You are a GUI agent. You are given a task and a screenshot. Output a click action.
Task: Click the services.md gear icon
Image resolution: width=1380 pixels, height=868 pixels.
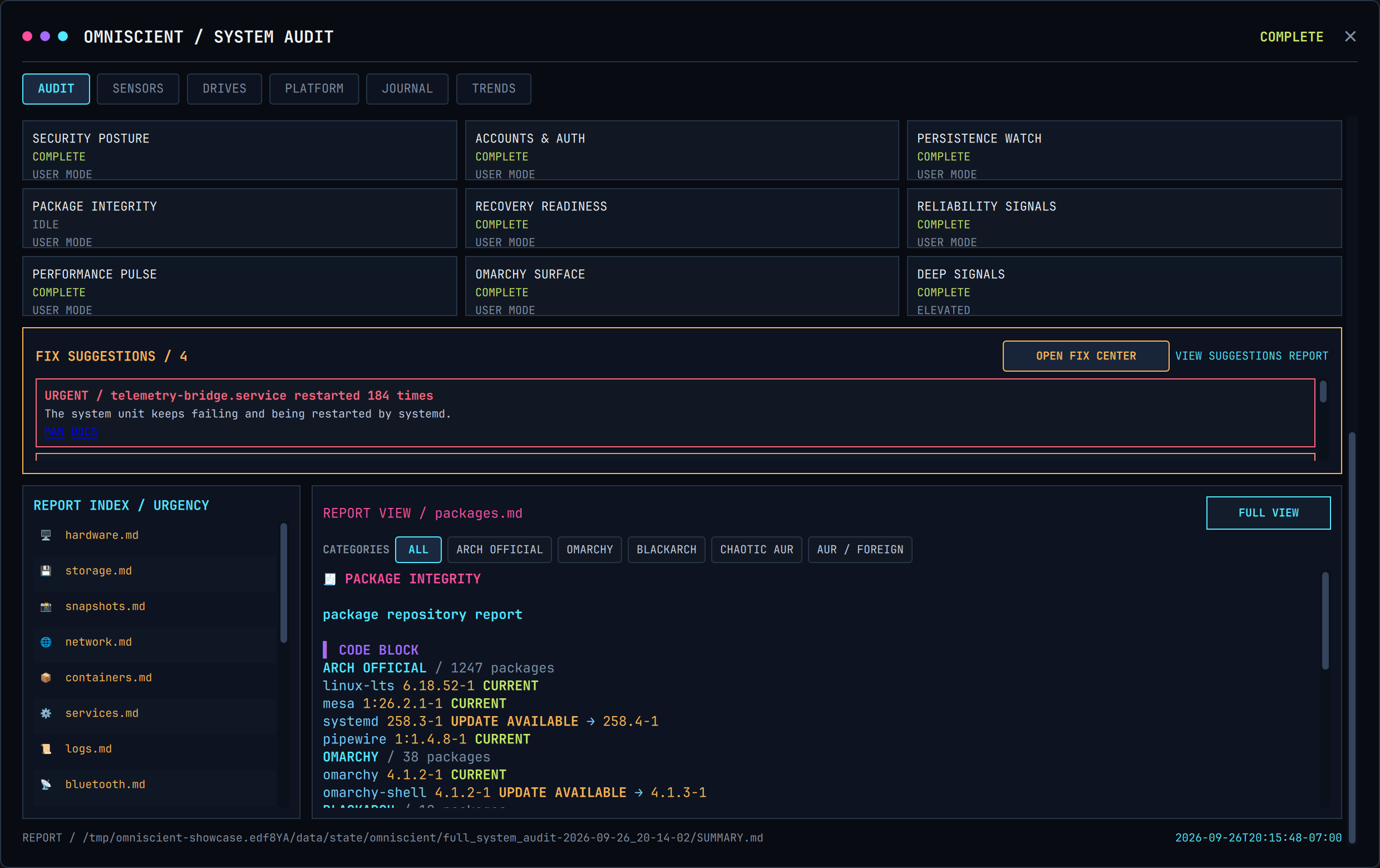(x=46, y=713)
